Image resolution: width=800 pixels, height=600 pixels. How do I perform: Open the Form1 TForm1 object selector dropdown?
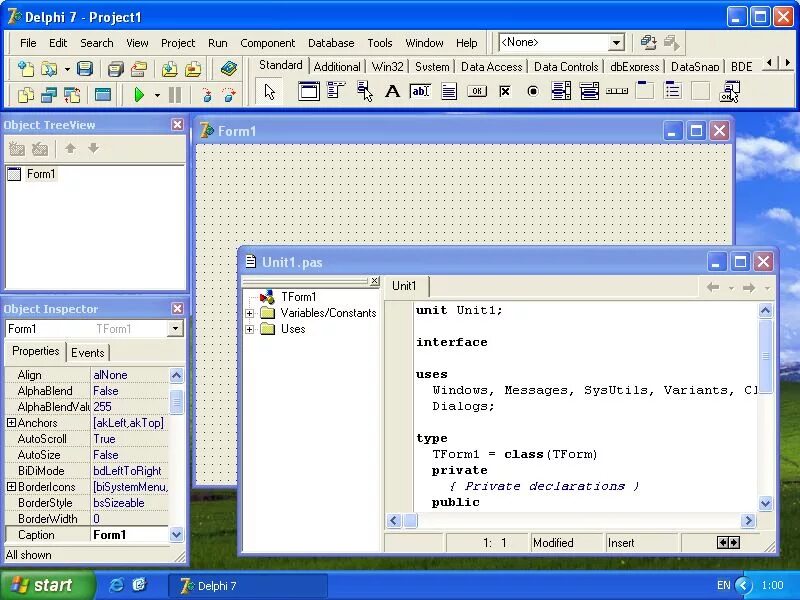[175, 329]
